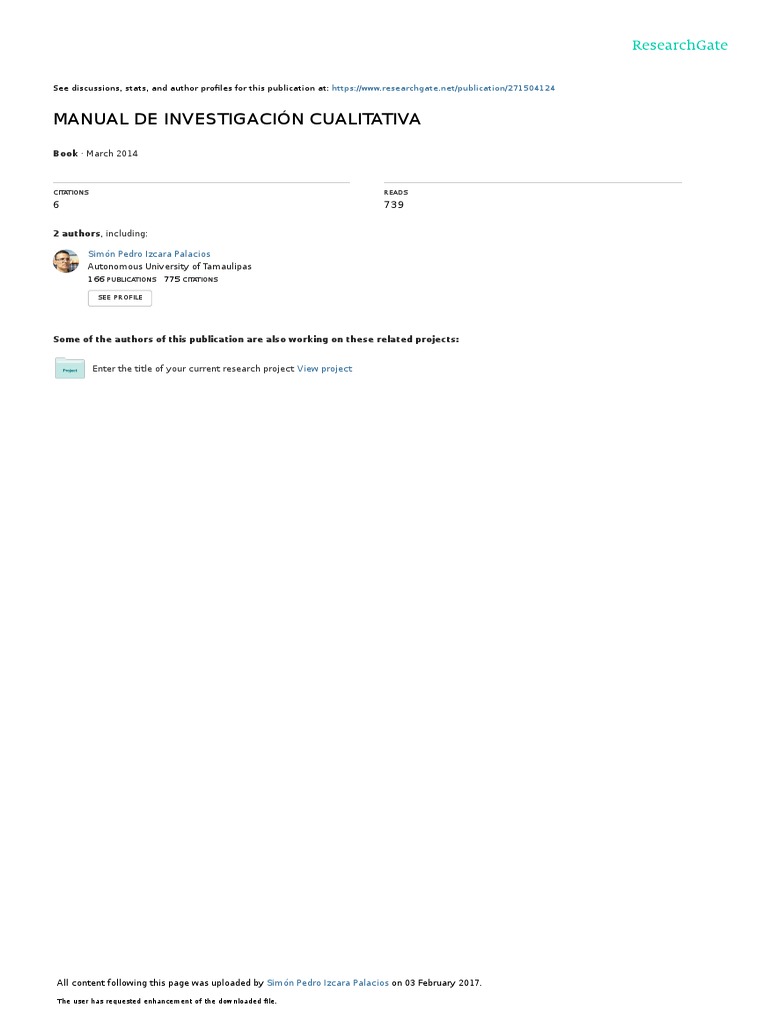Open the researchgate.net publication URL
Viewport: 768px width, 1024px height.
point(443,88)
